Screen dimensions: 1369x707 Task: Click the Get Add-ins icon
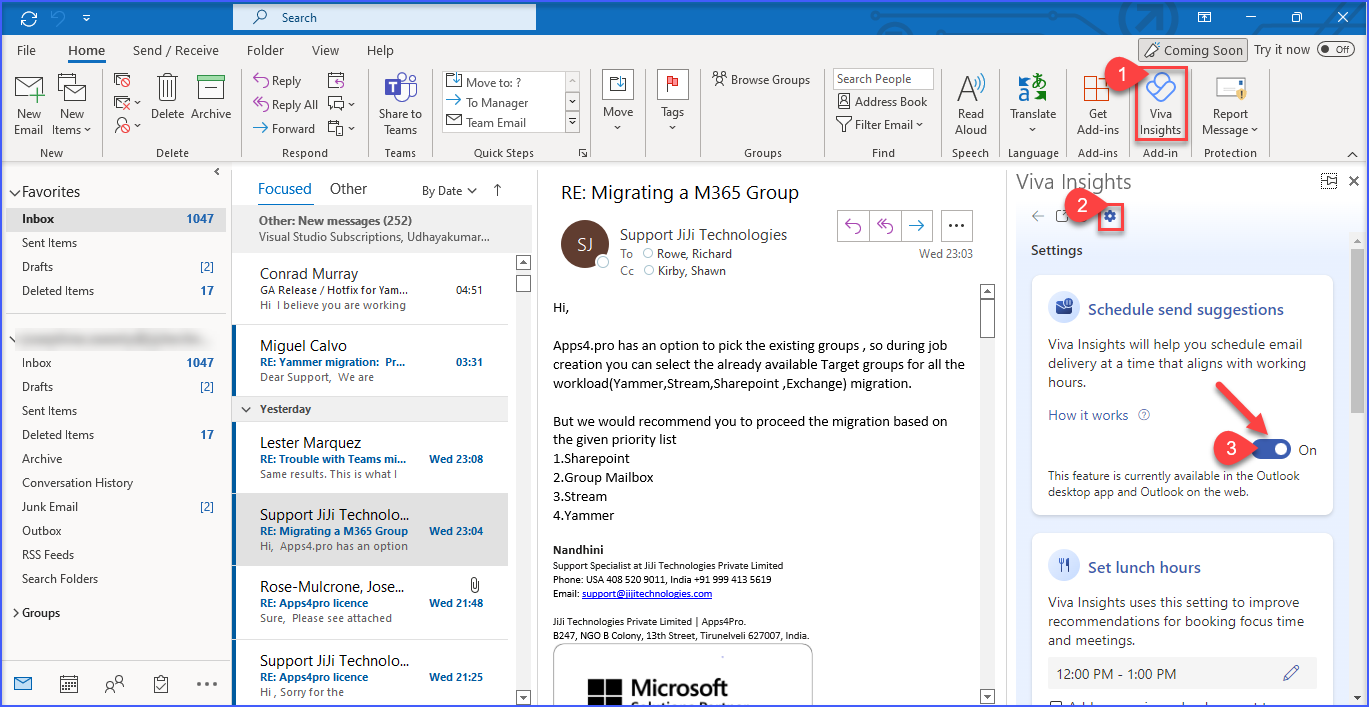[x=1097, y=104]
